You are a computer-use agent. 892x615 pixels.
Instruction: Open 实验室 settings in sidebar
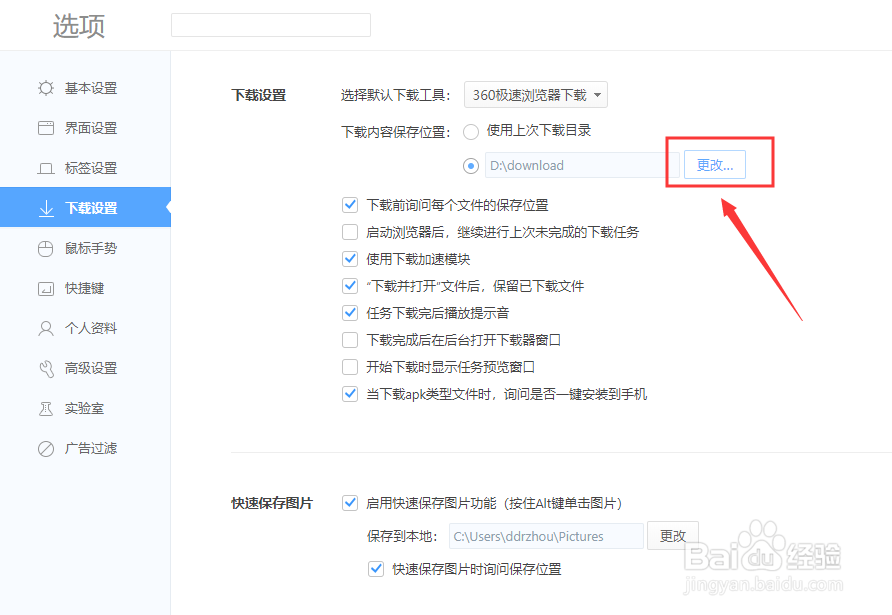tap(46, 408)
